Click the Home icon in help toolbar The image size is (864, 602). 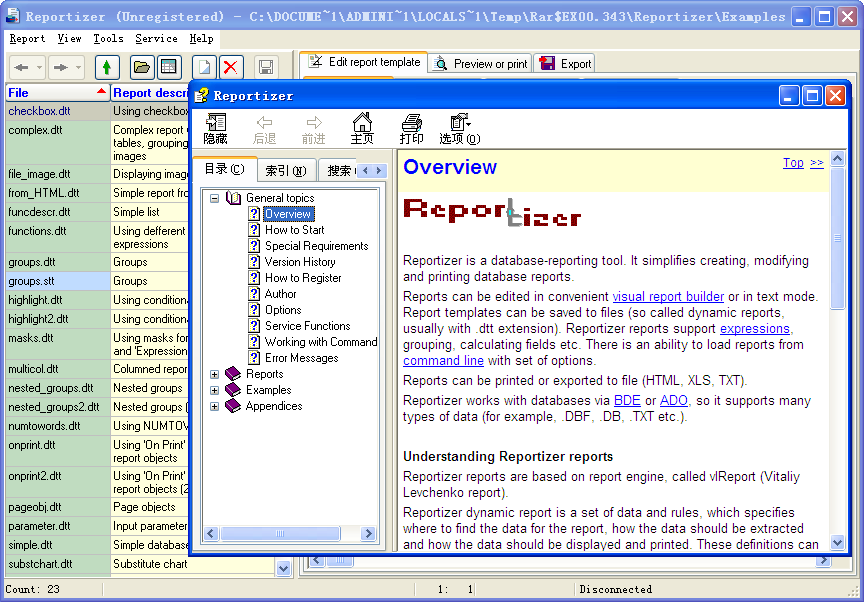pos(362,128)
